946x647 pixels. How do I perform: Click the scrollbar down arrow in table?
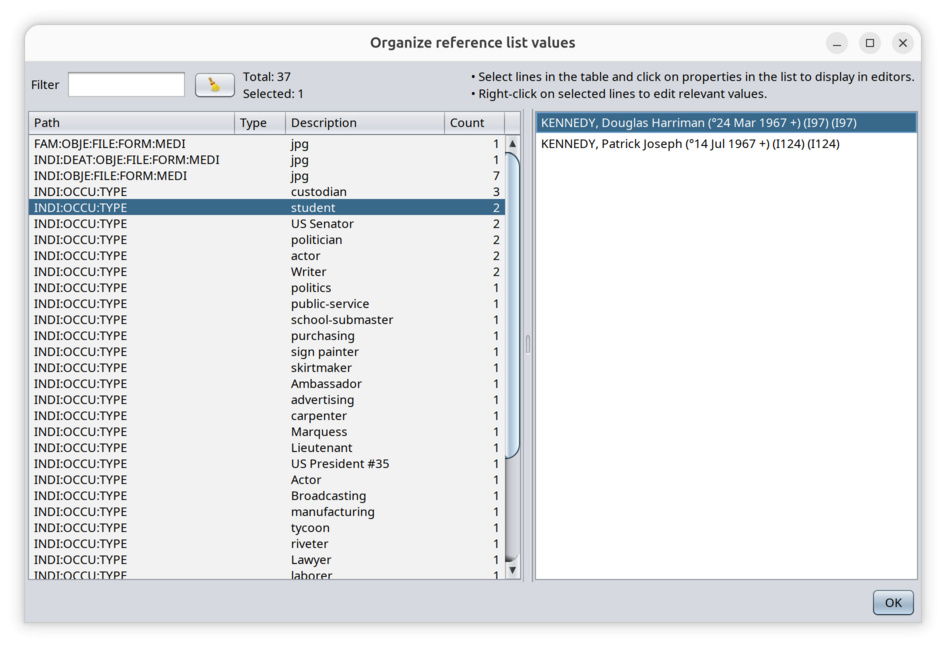point(512,570)
